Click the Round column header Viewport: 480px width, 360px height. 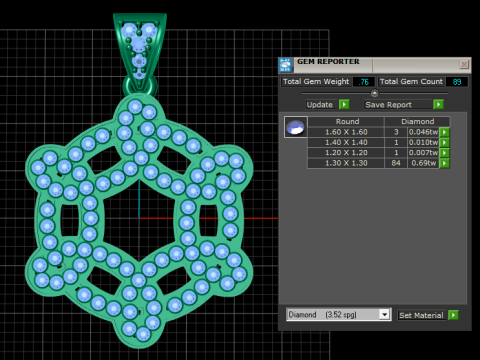point(346,122)
